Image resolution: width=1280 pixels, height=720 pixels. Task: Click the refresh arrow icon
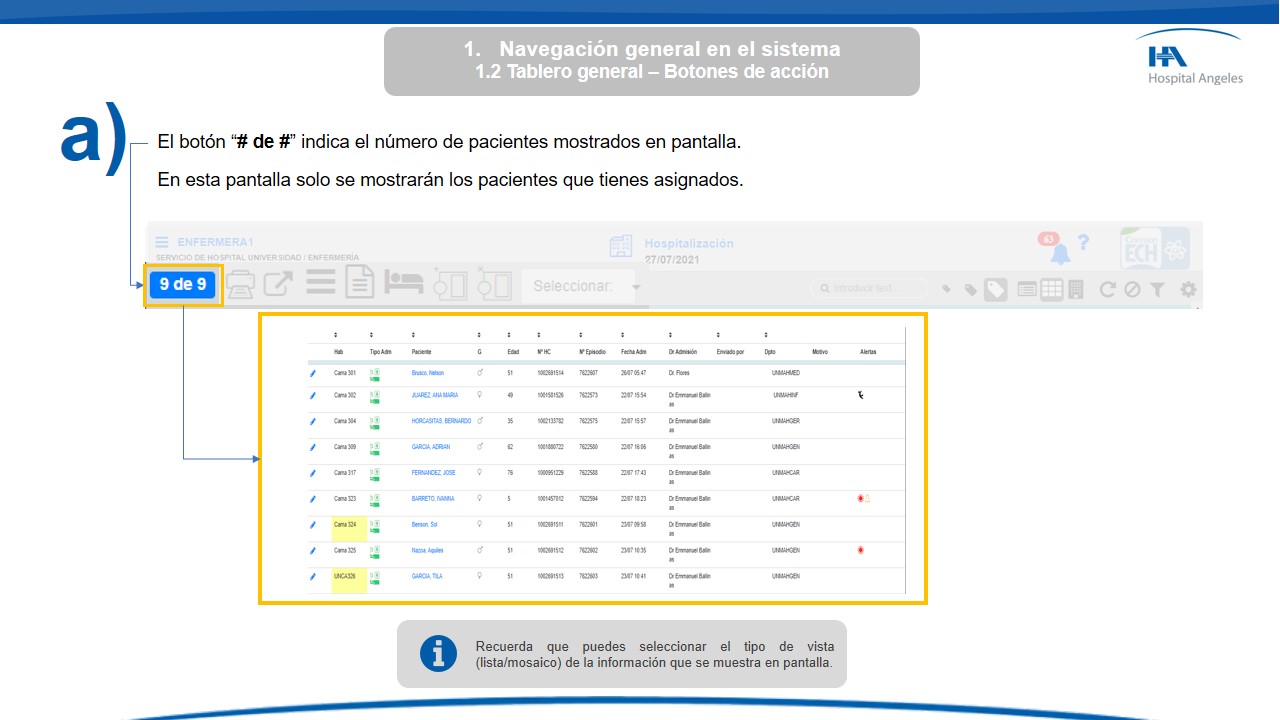pyautogui.click(x=1107, y=289)
